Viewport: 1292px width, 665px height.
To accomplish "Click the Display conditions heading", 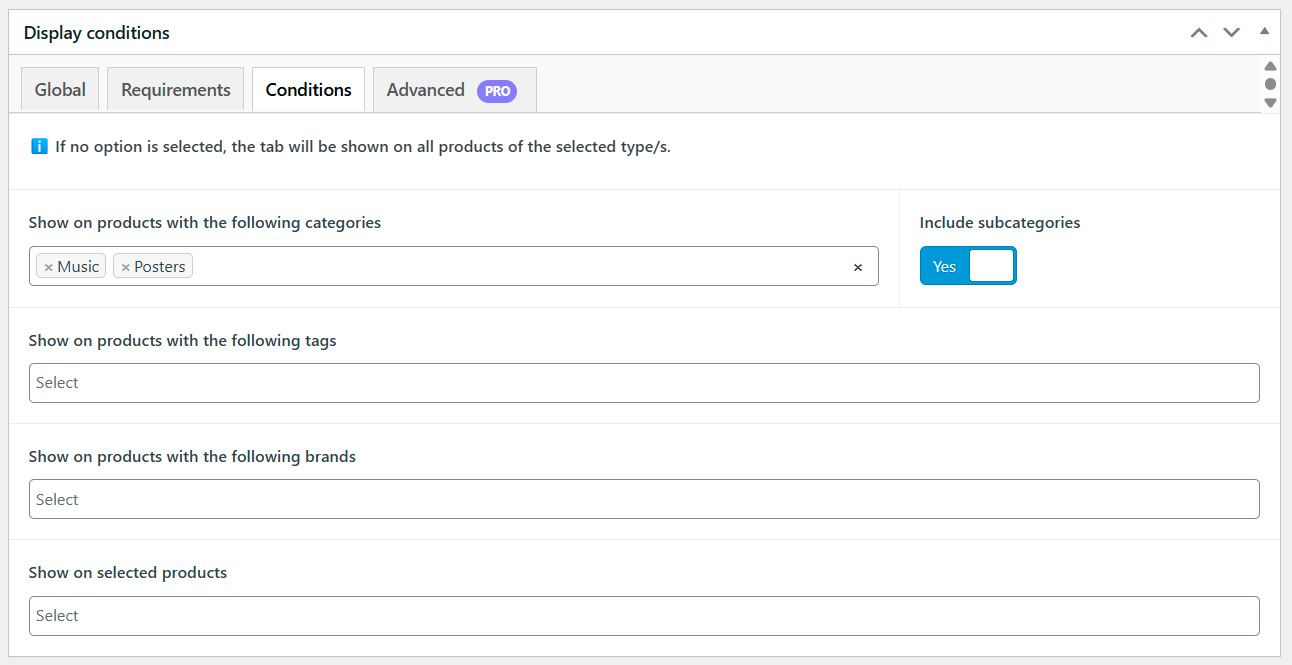I will (x=96, y=32).
